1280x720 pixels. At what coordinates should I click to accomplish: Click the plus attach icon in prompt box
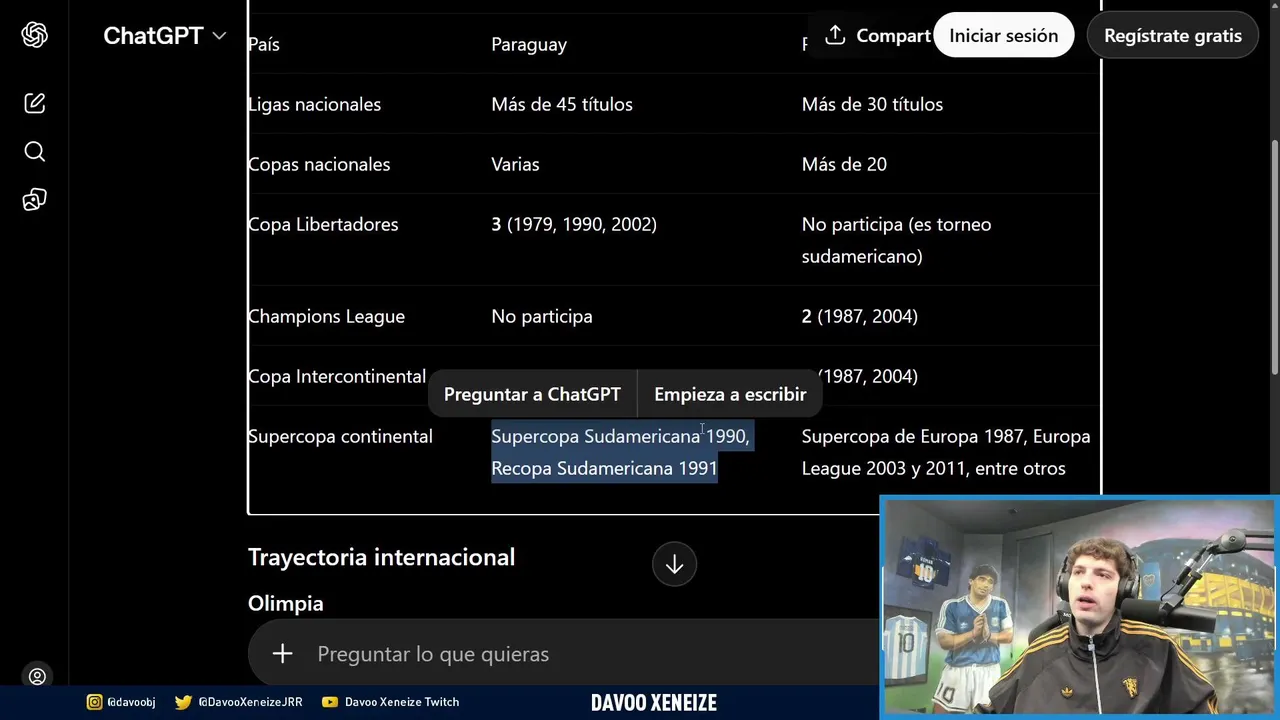click(282, 654)
